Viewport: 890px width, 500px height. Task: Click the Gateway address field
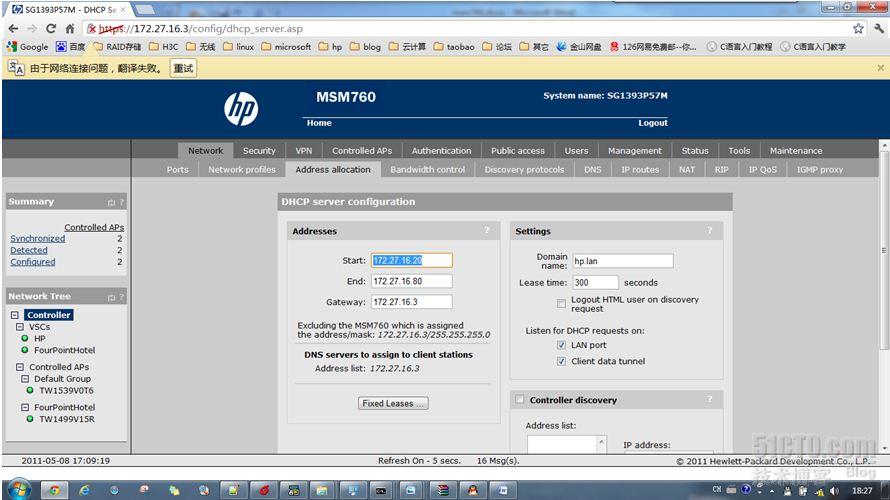(x=412, y=301)
